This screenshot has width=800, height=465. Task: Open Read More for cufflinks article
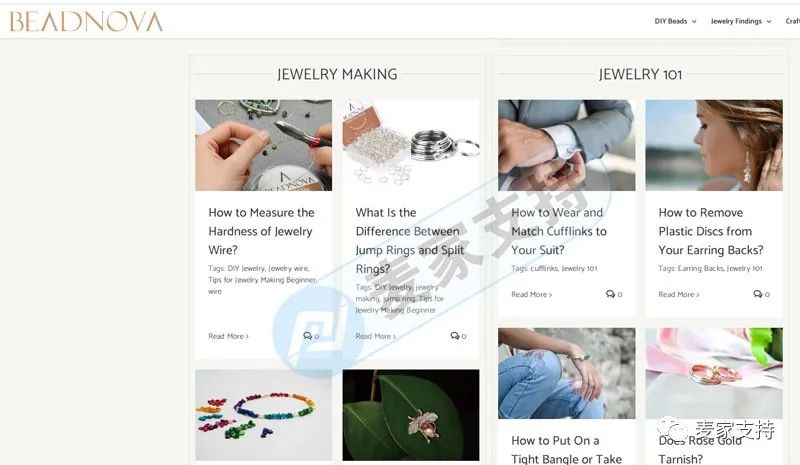(532, 294)
